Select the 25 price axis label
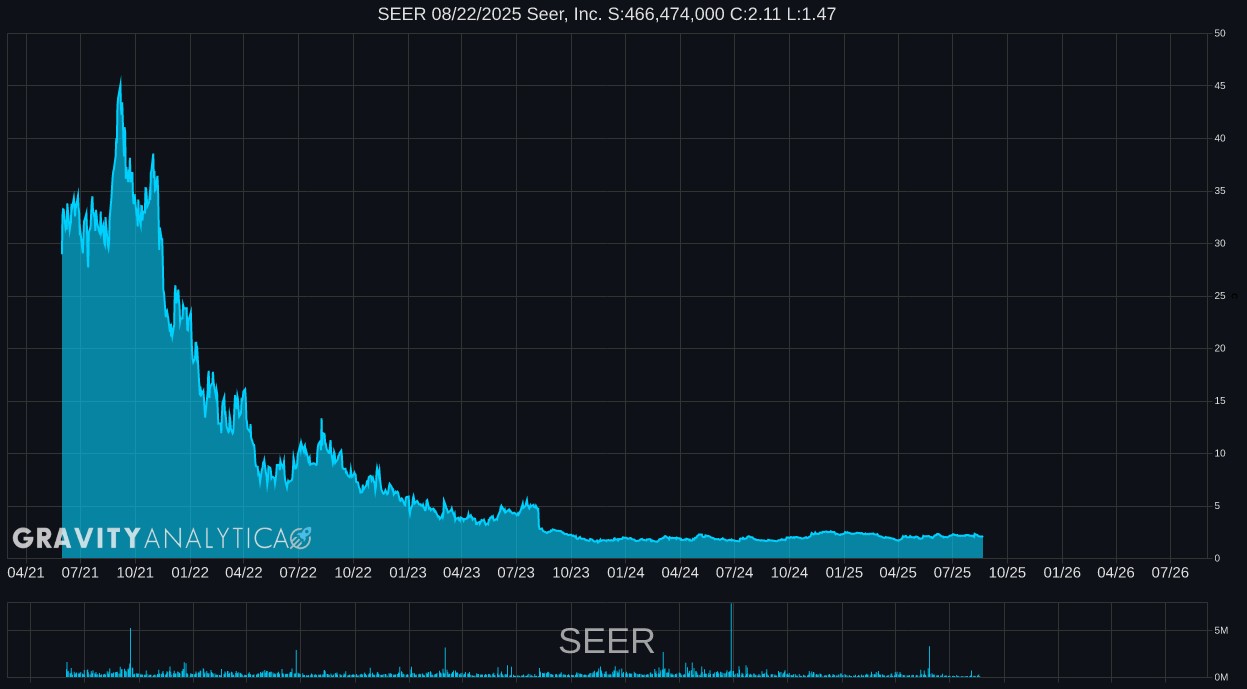The image size is (1247, 689). click(x=1220, y=296)
